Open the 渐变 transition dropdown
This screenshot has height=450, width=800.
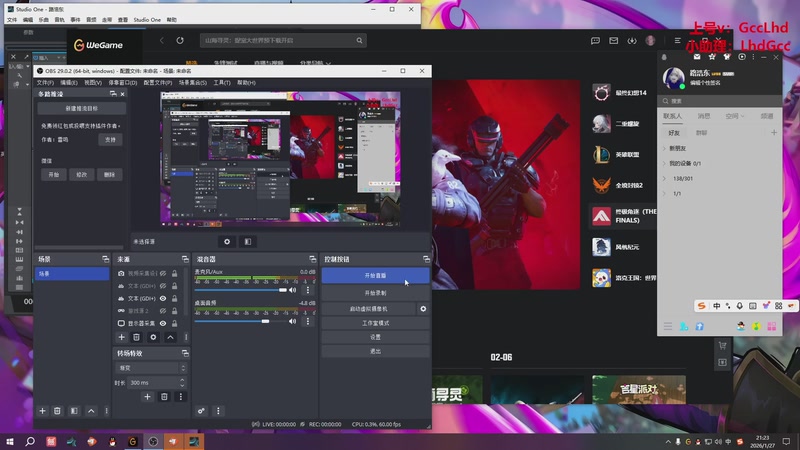click(x=151, y=368)
